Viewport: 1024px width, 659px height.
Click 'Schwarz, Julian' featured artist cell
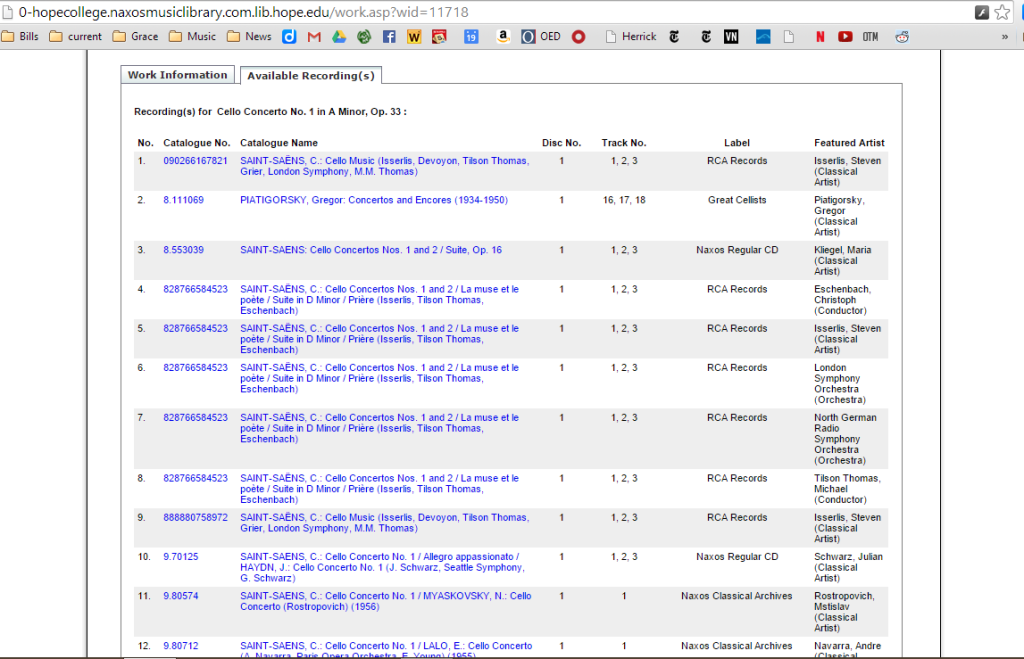point(848,567)
